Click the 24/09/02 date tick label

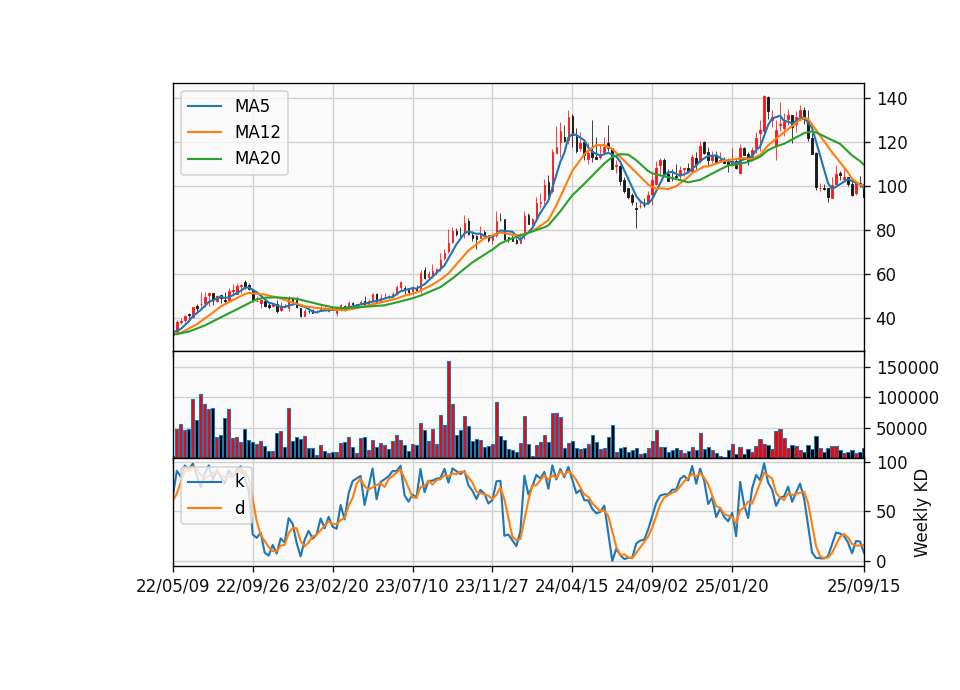[651, 586]
